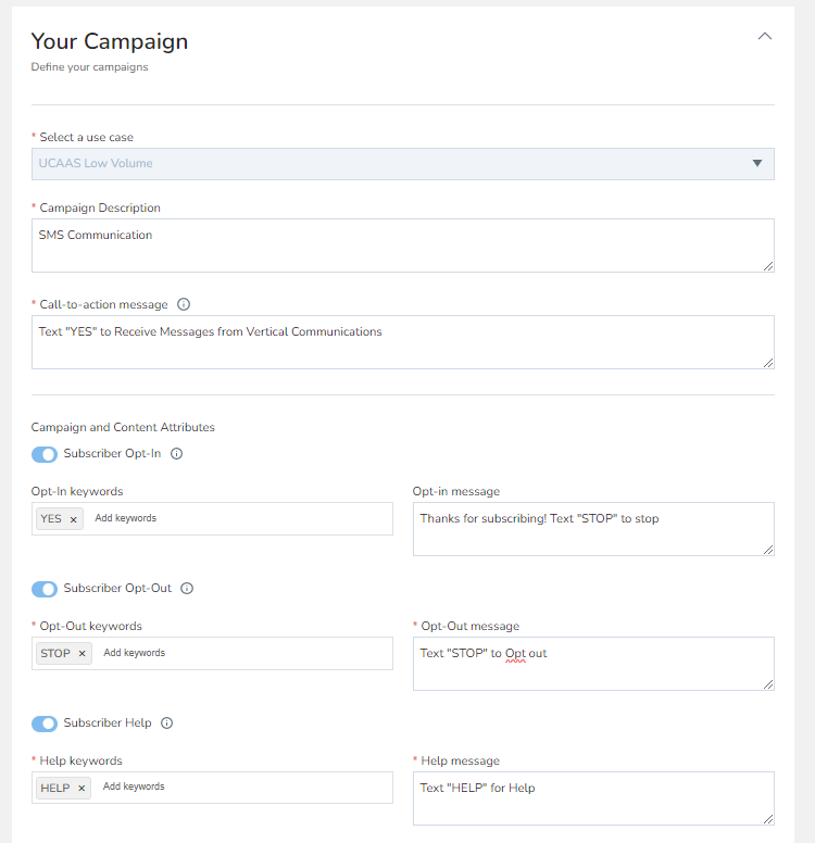Click the Help message text area
This screenshot has height=844, width=816.
[593, 797]
